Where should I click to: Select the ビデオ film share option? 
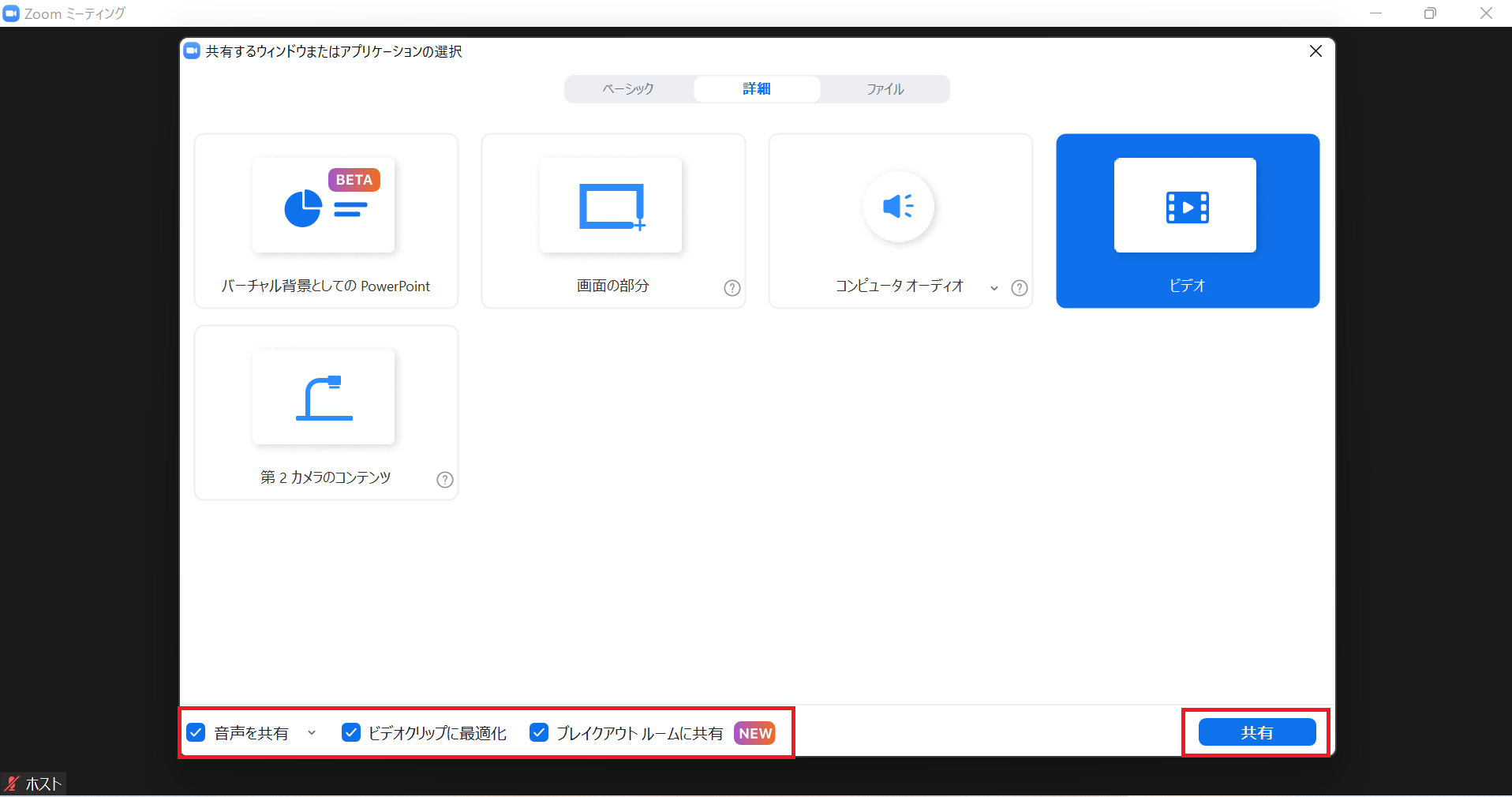point(1186,207)
